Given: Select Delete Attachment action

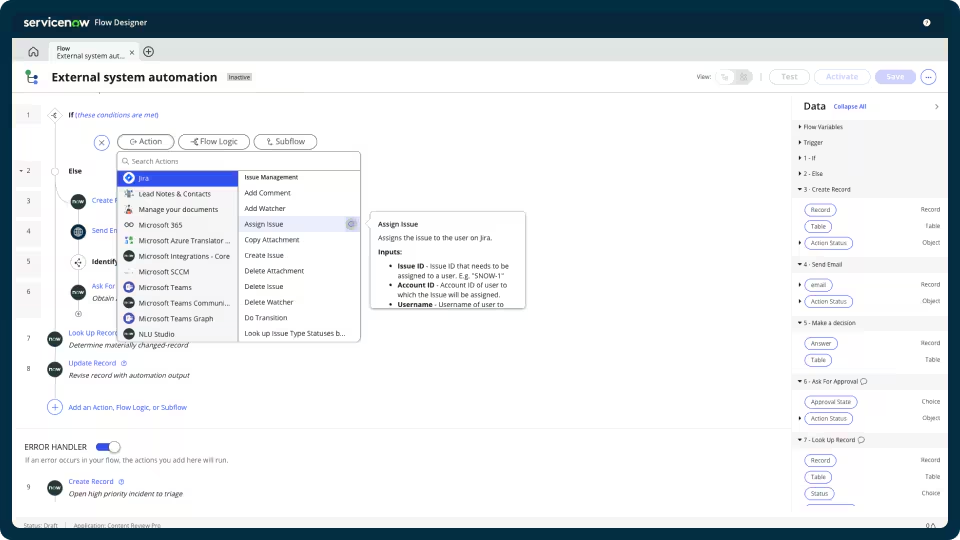Looking at the screenshot, I should (x=274, y=271).
